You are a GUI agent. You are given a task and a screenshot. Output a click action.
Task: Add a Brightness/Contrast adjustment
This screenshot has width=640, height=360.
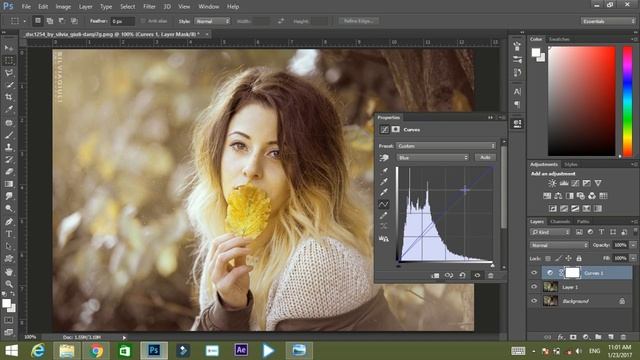click(552, 183)
